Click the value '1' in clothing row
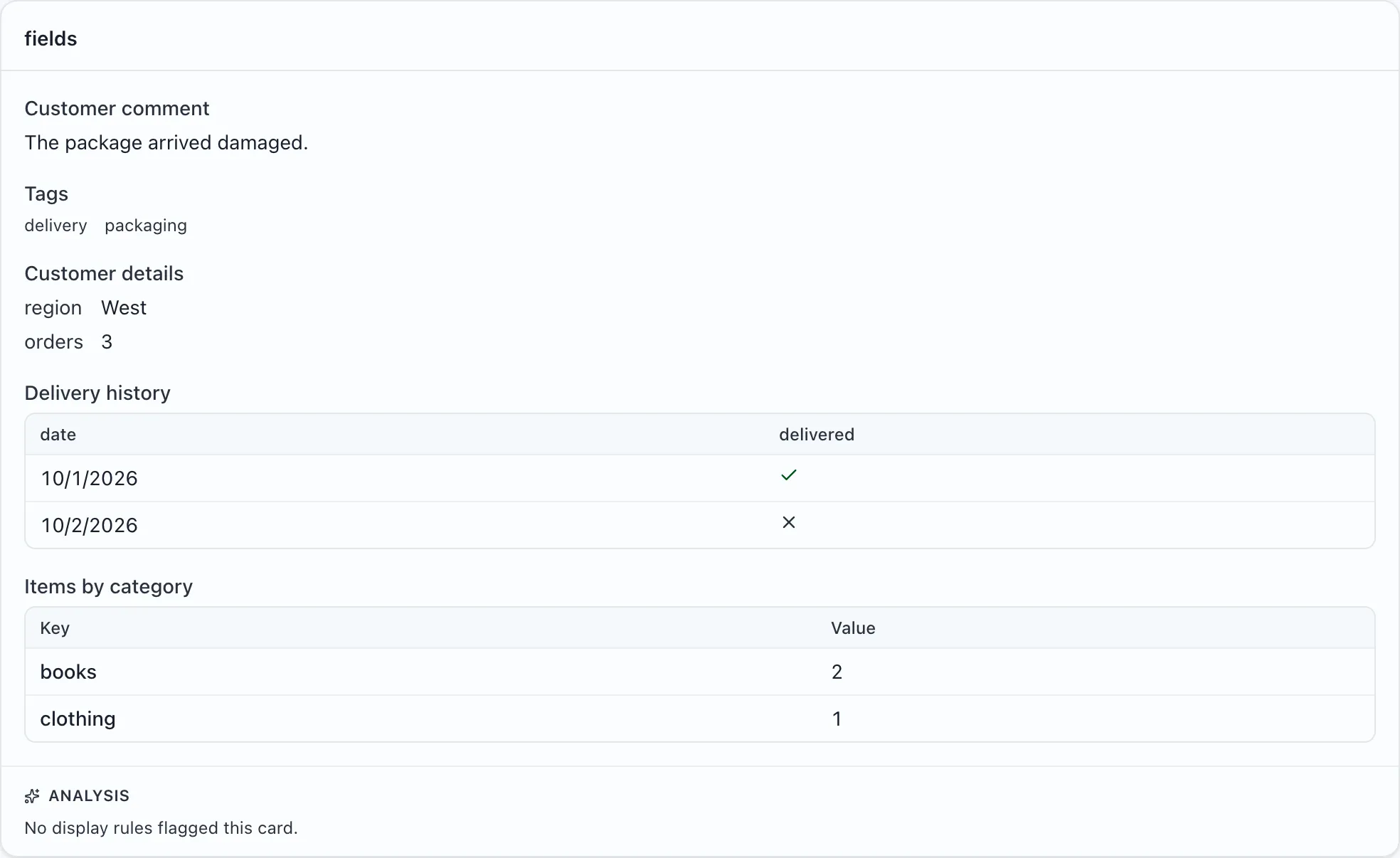This screenshot has width=1400, height=858. point(837,719)
